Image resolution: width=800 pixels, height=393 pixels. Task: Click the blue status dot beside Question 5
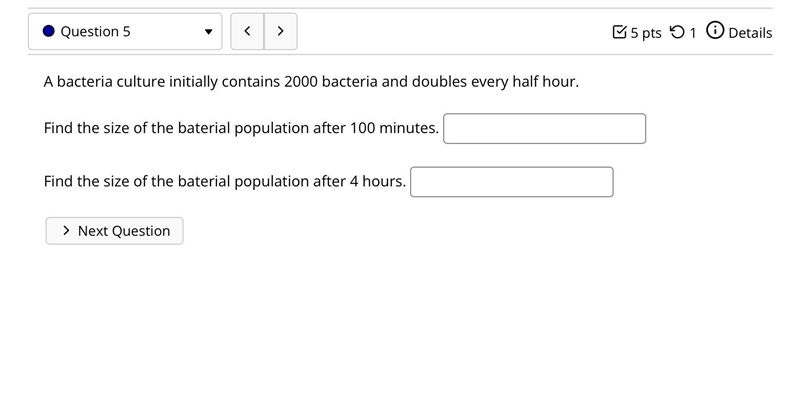tap(48, 31)
